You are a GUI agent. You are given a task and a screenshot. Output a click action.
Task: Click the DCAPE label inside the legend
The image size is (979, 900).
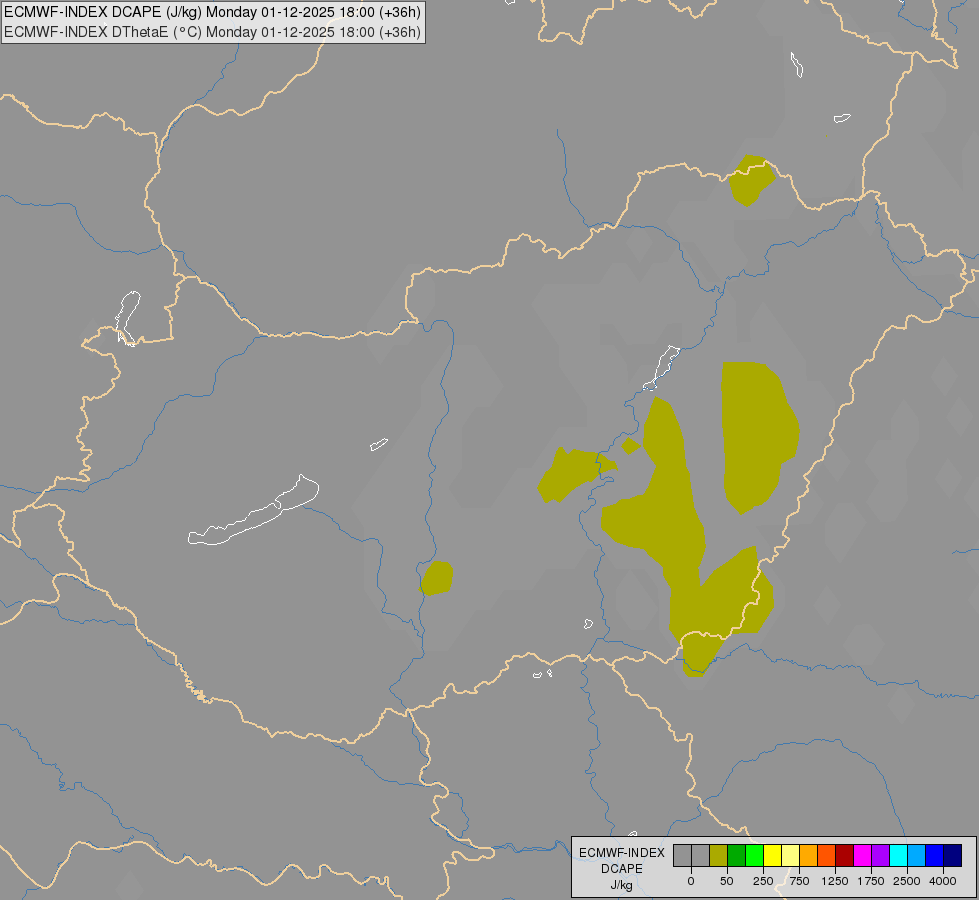pos(622,869)
